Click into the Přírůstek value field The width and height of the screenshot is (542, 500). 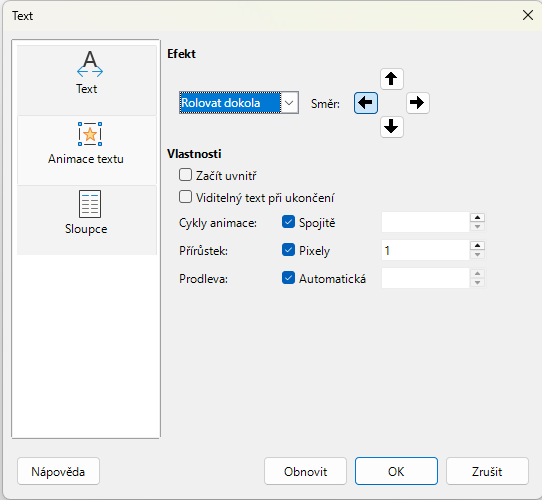click(x=425, y=250)
